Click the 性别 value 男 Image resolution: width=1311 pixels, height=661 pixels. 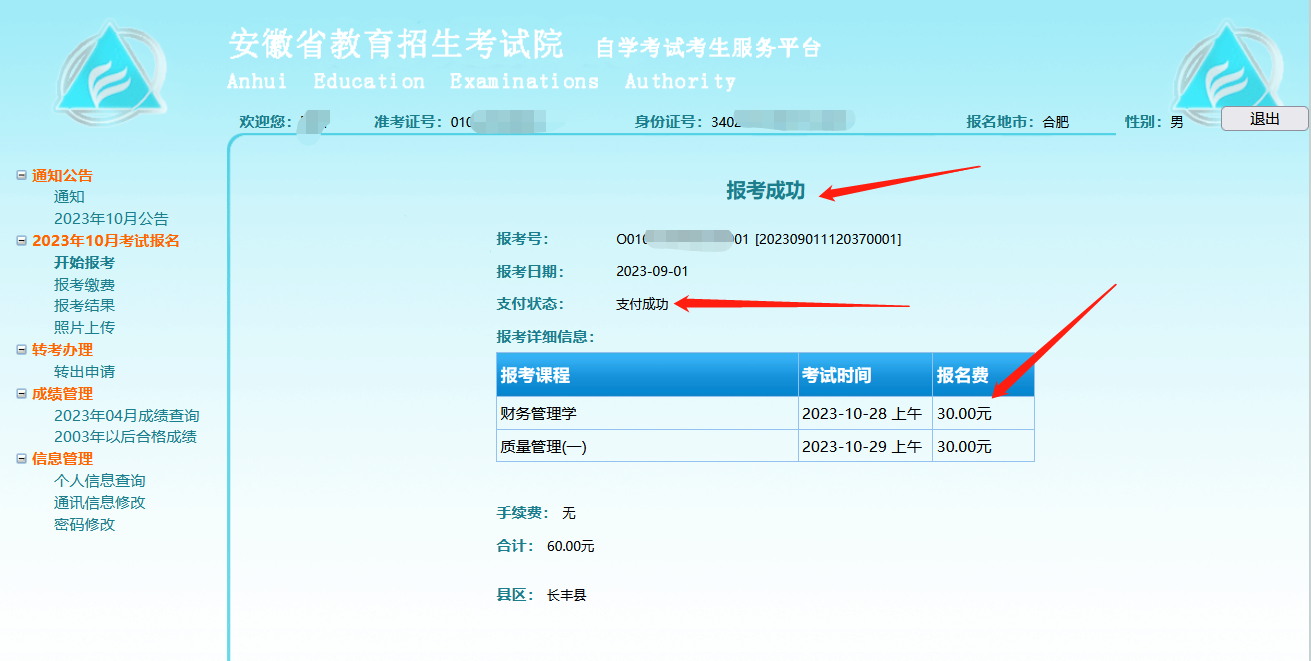pos(1177,122)
